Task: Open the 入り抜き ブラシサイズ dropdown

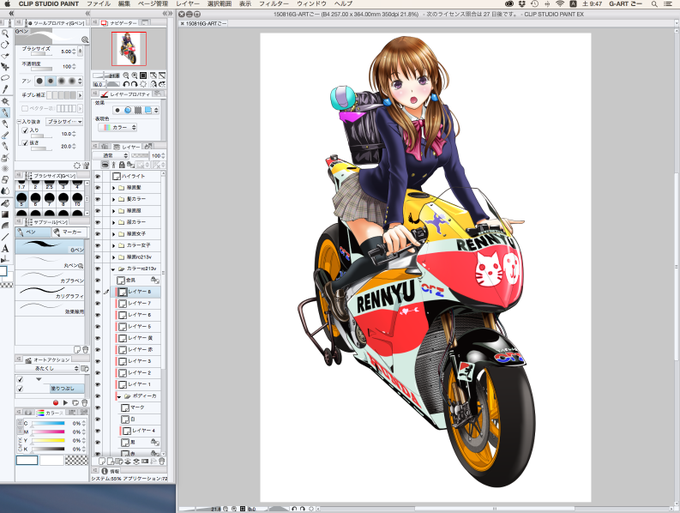Action: pyautogui.click(x=64, y=121)
